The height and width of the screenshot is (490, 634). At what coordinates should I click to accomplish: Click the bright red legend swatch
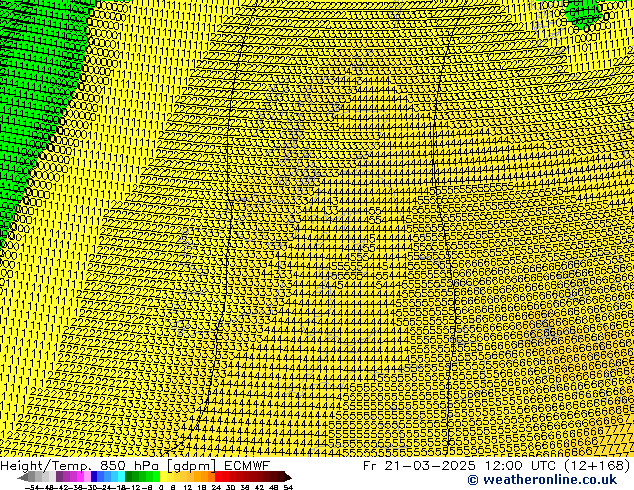218,477
